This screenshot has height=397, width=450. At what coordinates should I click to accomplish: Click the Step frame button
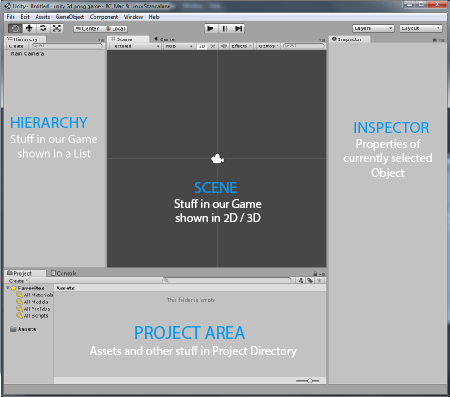point(238,29)
